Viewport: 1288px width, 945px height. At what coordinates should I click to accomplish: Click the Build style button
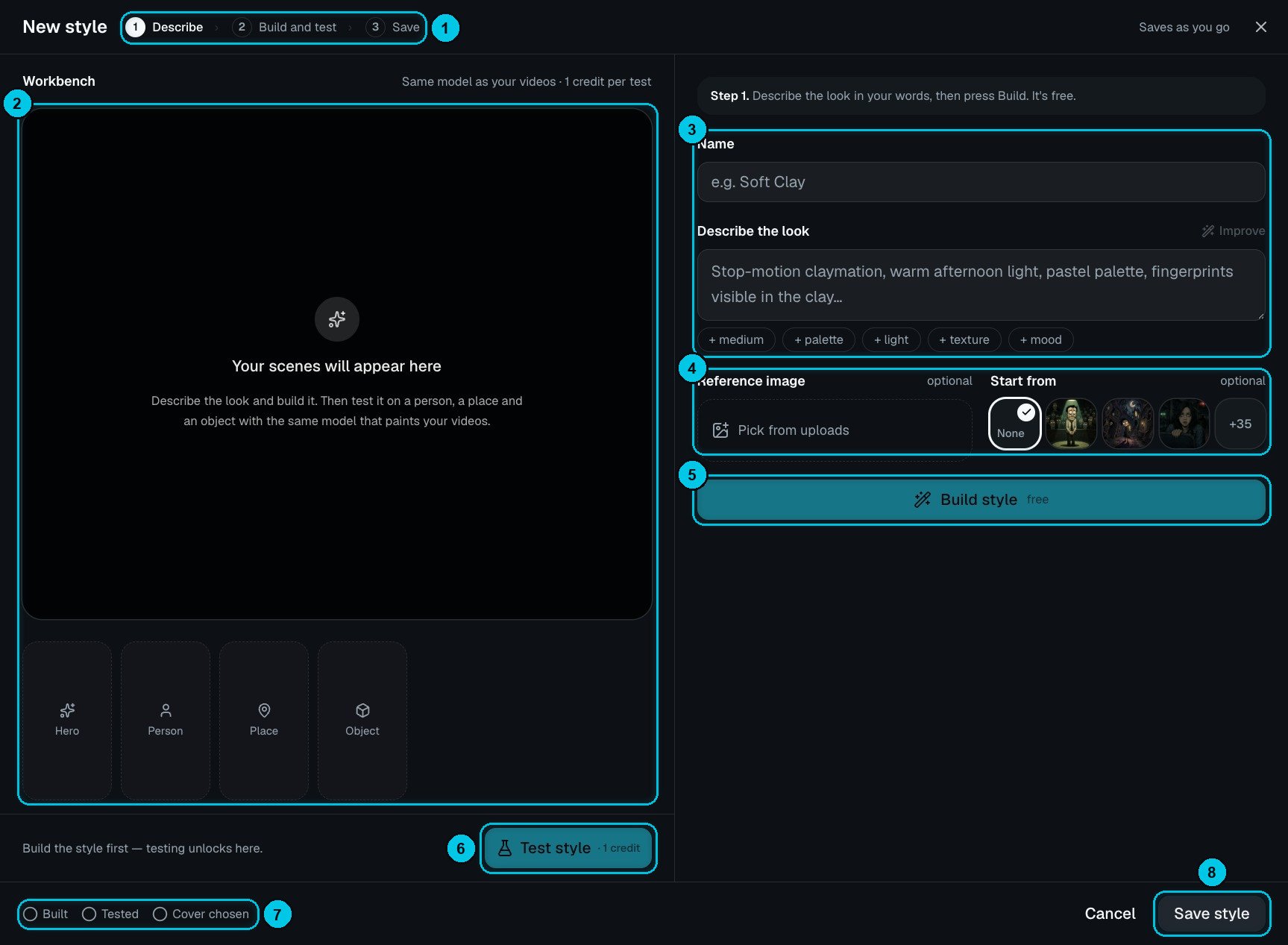click(981, 500)
